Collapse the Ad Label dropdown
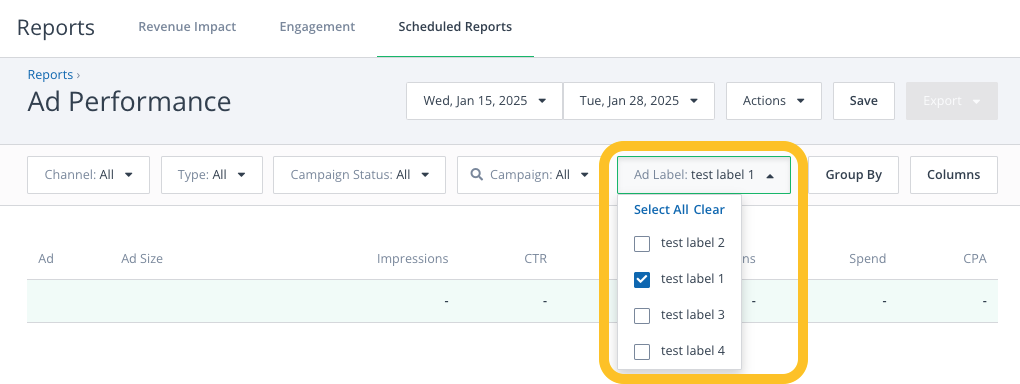This screenshot has width=1020, height=384. point(704,175)
